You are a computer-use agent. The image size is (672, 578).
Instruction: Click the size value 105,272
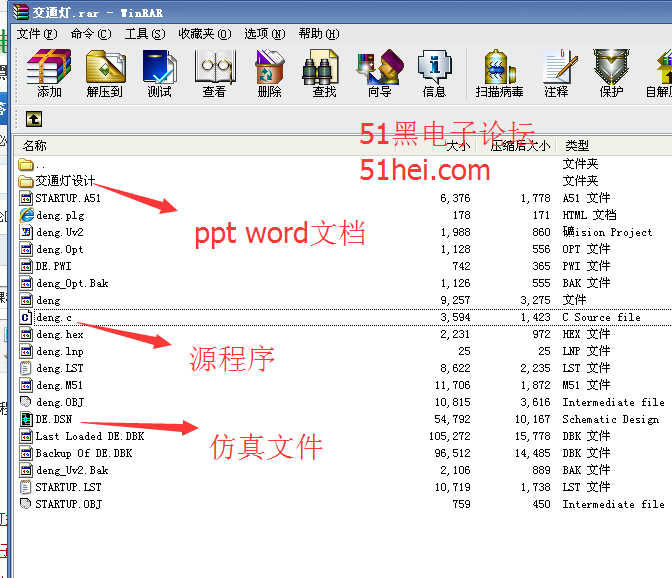(x=450, y=436)
